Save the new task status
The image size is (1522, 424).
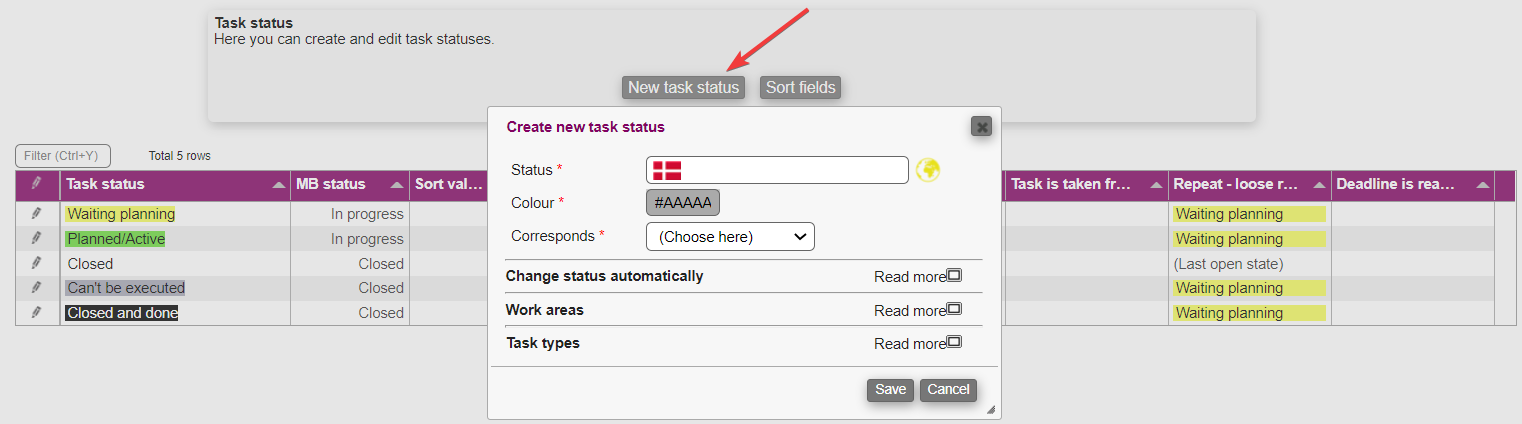[x=890, y=390]
